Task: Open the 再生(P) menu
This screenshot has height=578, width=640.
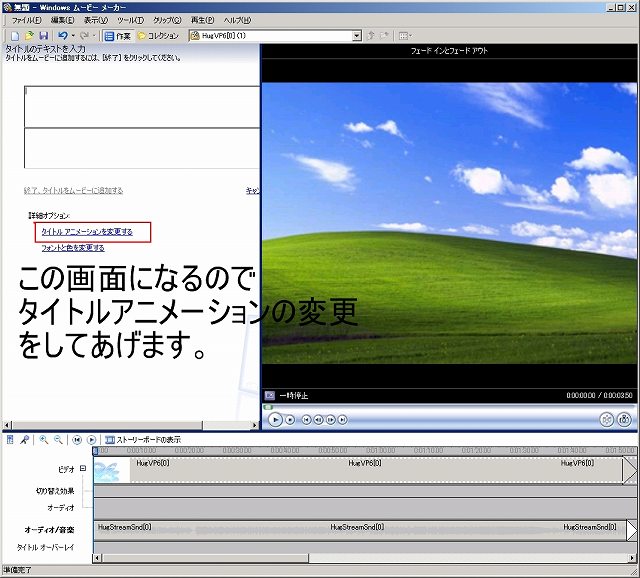Action: 202,20
